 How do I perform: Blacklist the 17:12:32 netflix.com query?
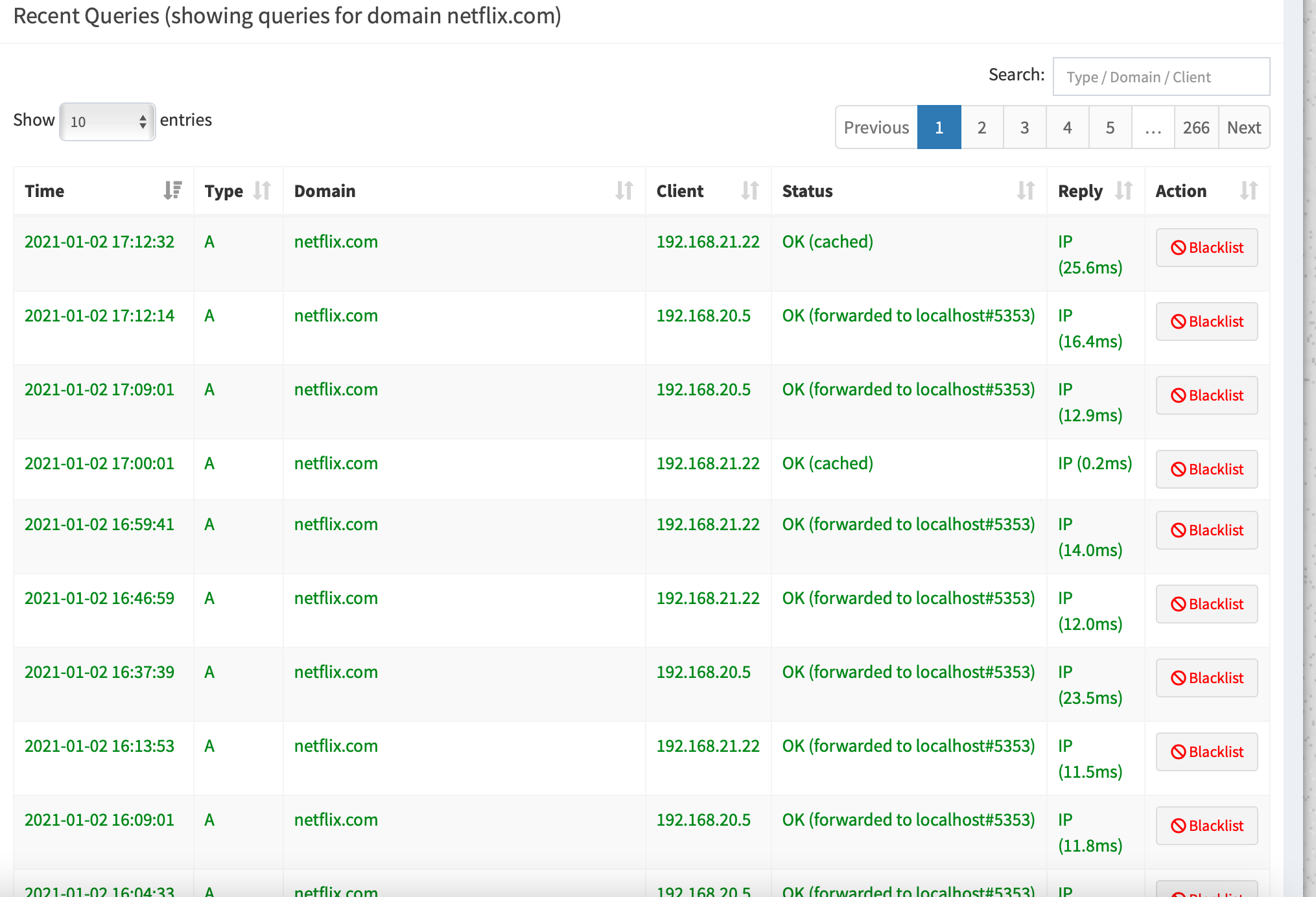[1206, 248]
